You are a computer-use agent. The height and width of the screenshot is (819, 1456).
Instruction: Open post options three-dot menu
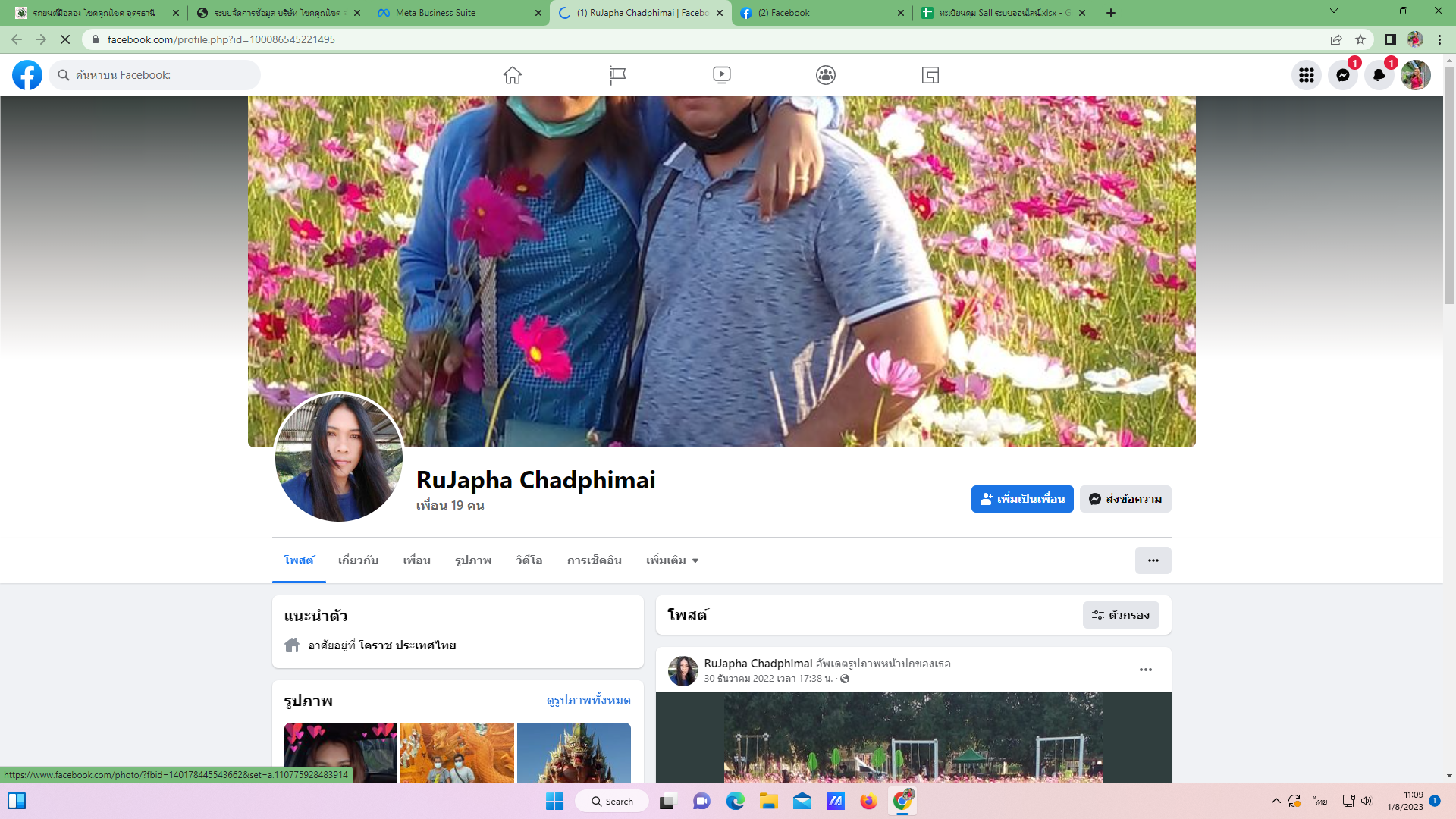pyautogui.click(x=1145, y=670)
